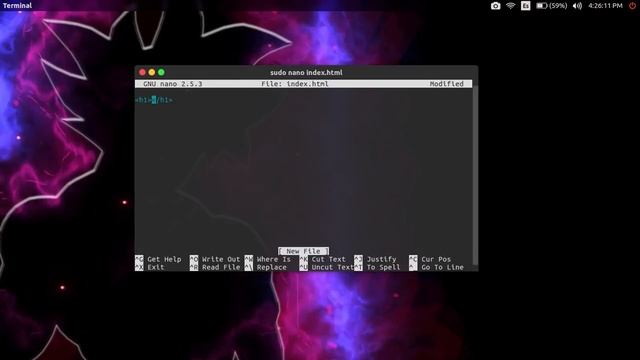
Task: Click the '^W Where Is' shortcut
Action: click(x=268, y=259)
